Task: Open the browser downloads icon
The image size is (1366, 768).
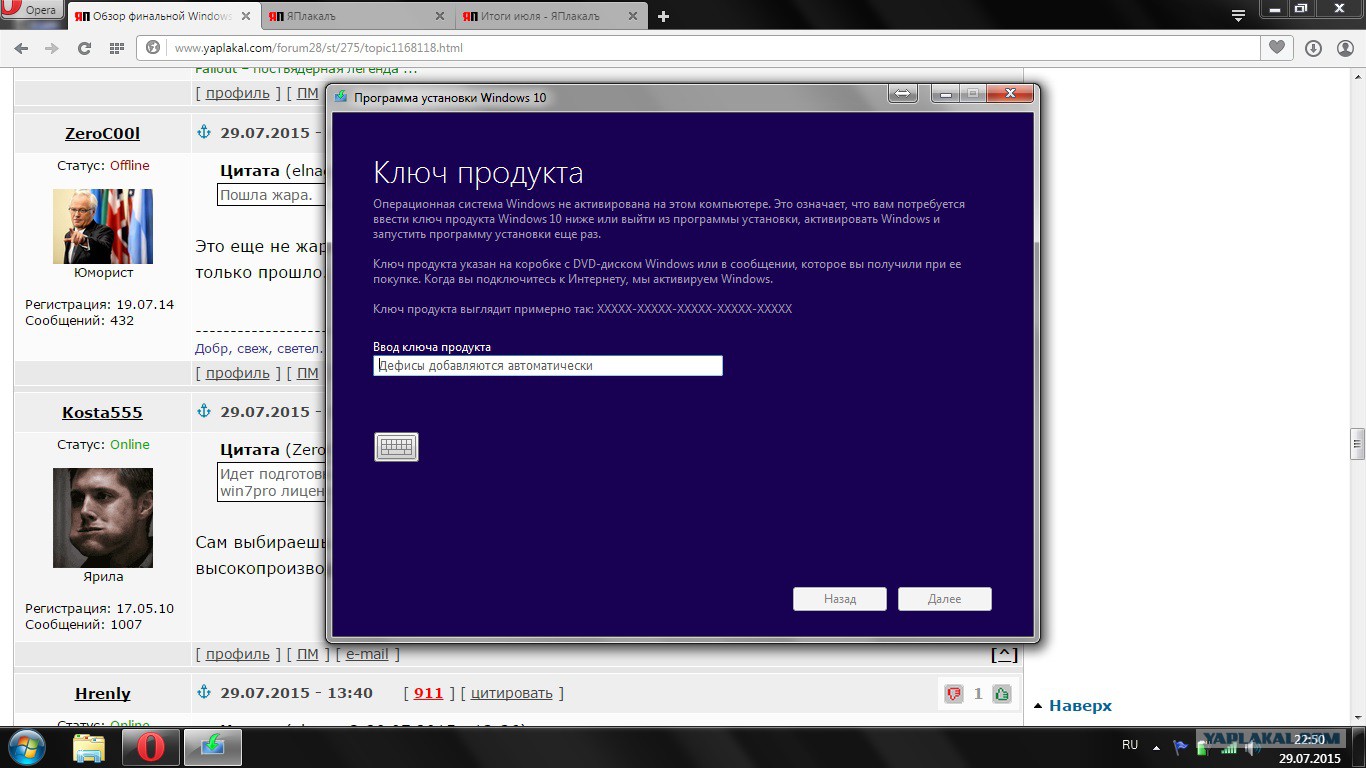Action: coord(1313,48)
